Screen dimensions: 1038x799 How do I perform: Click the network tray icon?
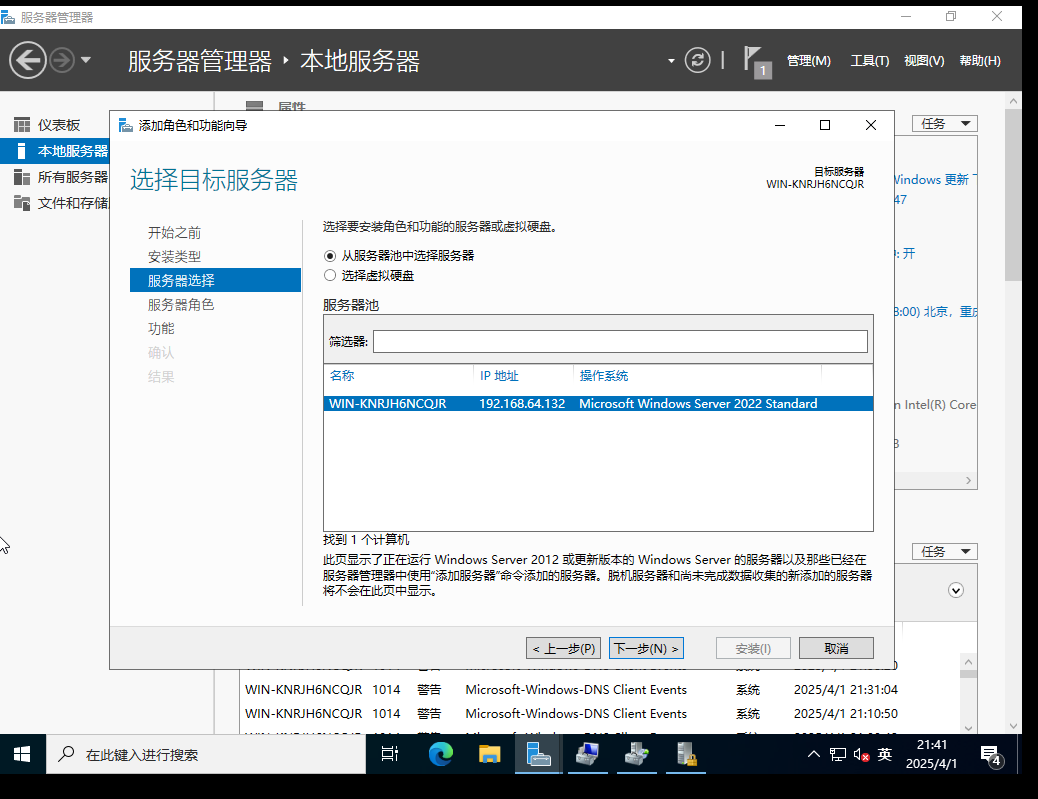838,754
